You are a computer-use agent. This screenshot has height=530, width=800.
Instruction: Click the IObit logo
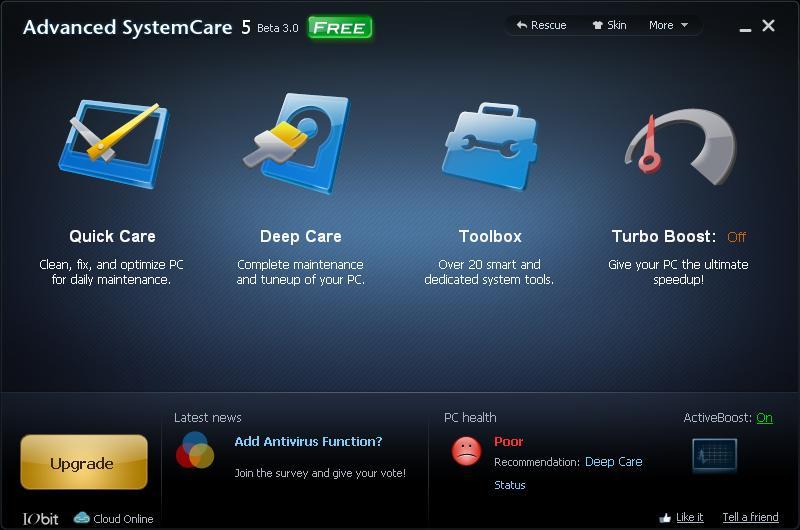click(x=40, y=519)
